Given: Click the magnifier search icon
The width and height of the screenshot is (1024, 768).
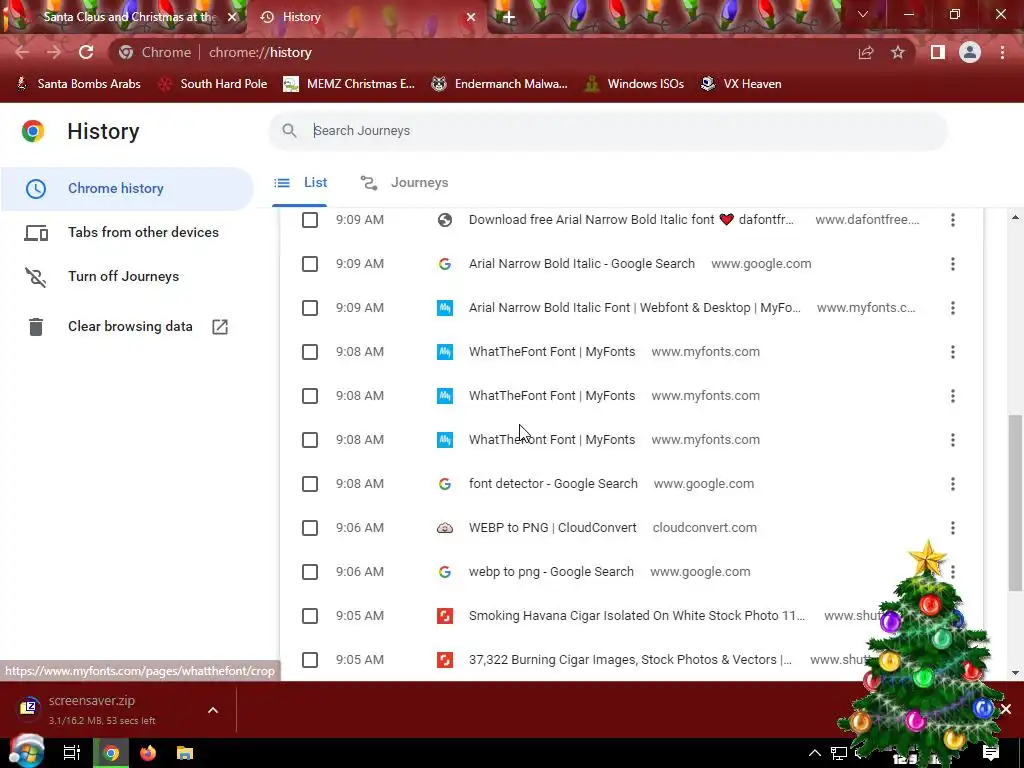Looking at the screenshot, I should 289,131.
